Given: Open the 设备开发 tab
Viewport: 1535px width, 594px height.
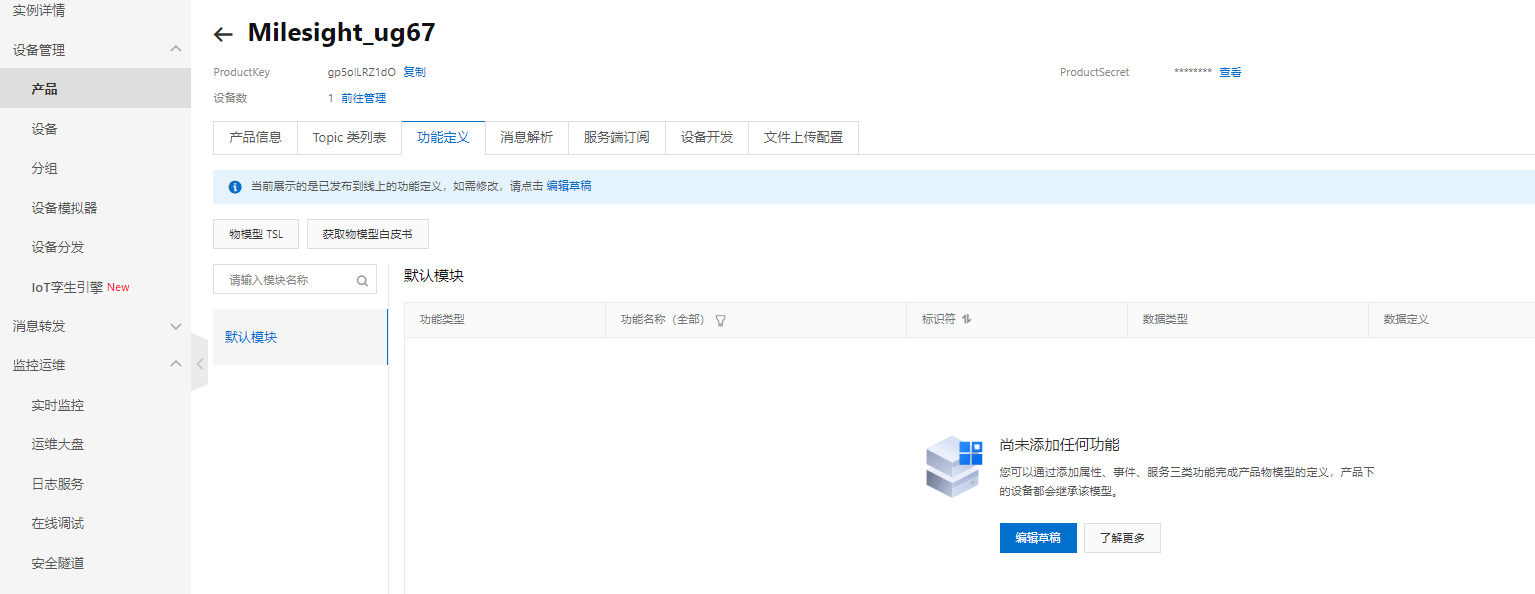Looking at the screenshot, I should pos(707,138).
